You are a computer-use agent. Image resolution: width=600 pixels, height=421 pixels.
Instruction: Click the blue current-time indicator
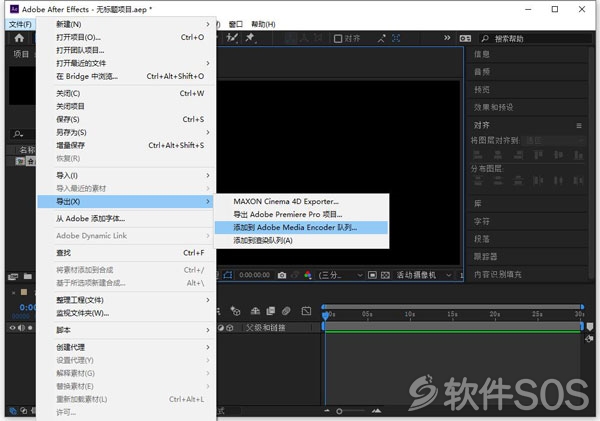tap(325, 316)
